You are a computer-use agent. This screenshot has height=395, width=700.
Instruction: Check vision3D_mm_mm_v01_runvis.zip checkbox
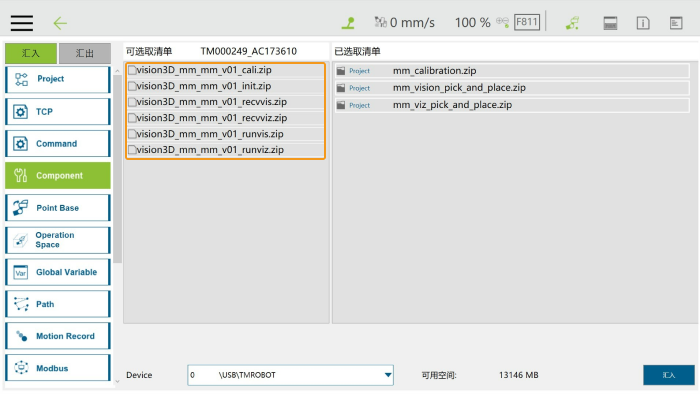coord(132,134)
